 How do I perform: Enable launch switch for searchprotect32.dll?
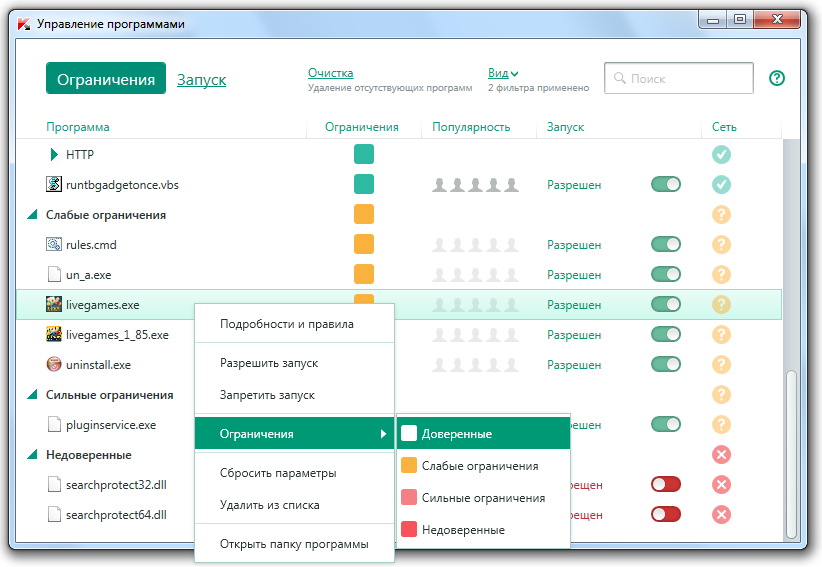pyautogui.click(x=666, y=484)
